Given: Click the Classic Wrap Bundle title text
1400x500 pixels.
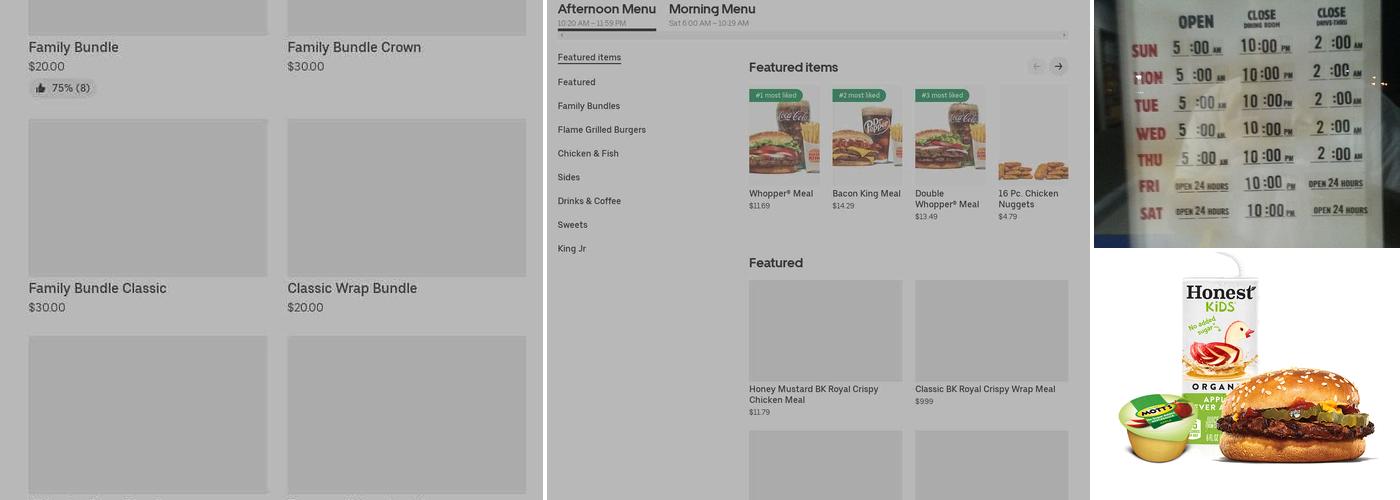Looking at the screenshot, I should click(352, 288).
